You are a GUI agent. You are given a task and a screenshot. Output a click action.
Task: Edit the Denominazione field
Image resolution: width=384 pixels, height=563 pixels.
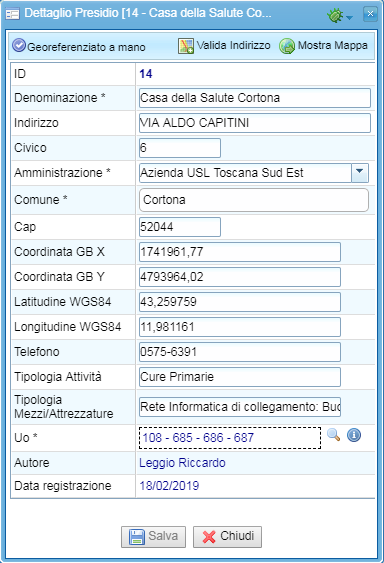point(255,98)
